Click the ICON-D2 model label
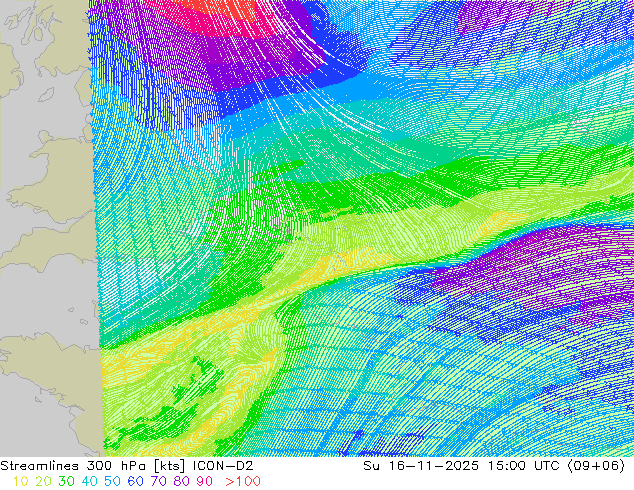Viewport: 634px width, 490px height. click(223, 466)
